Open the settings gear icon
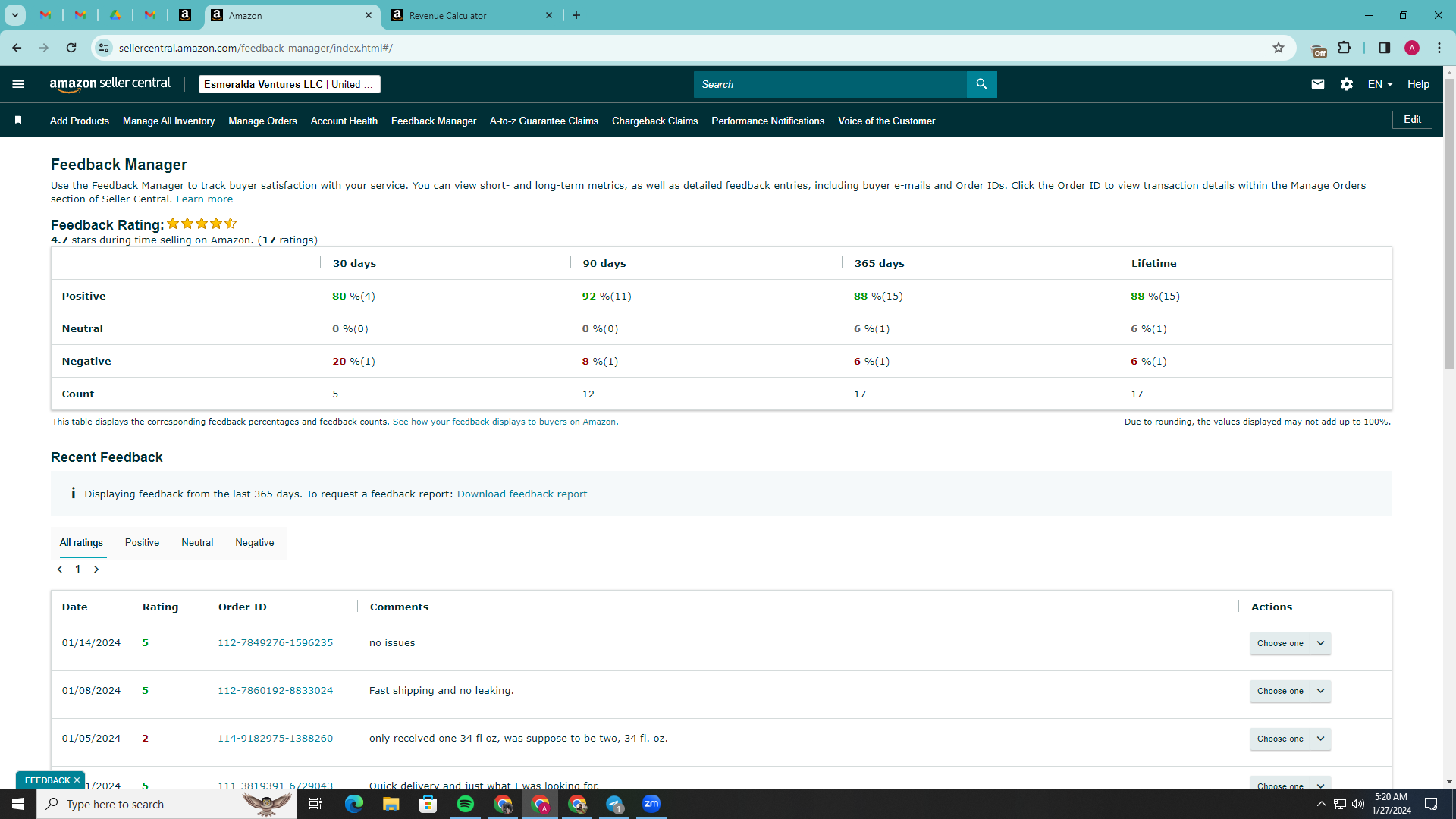Screen dimensions: 1456x819 pyautogui.click(x=1346, y=84)
